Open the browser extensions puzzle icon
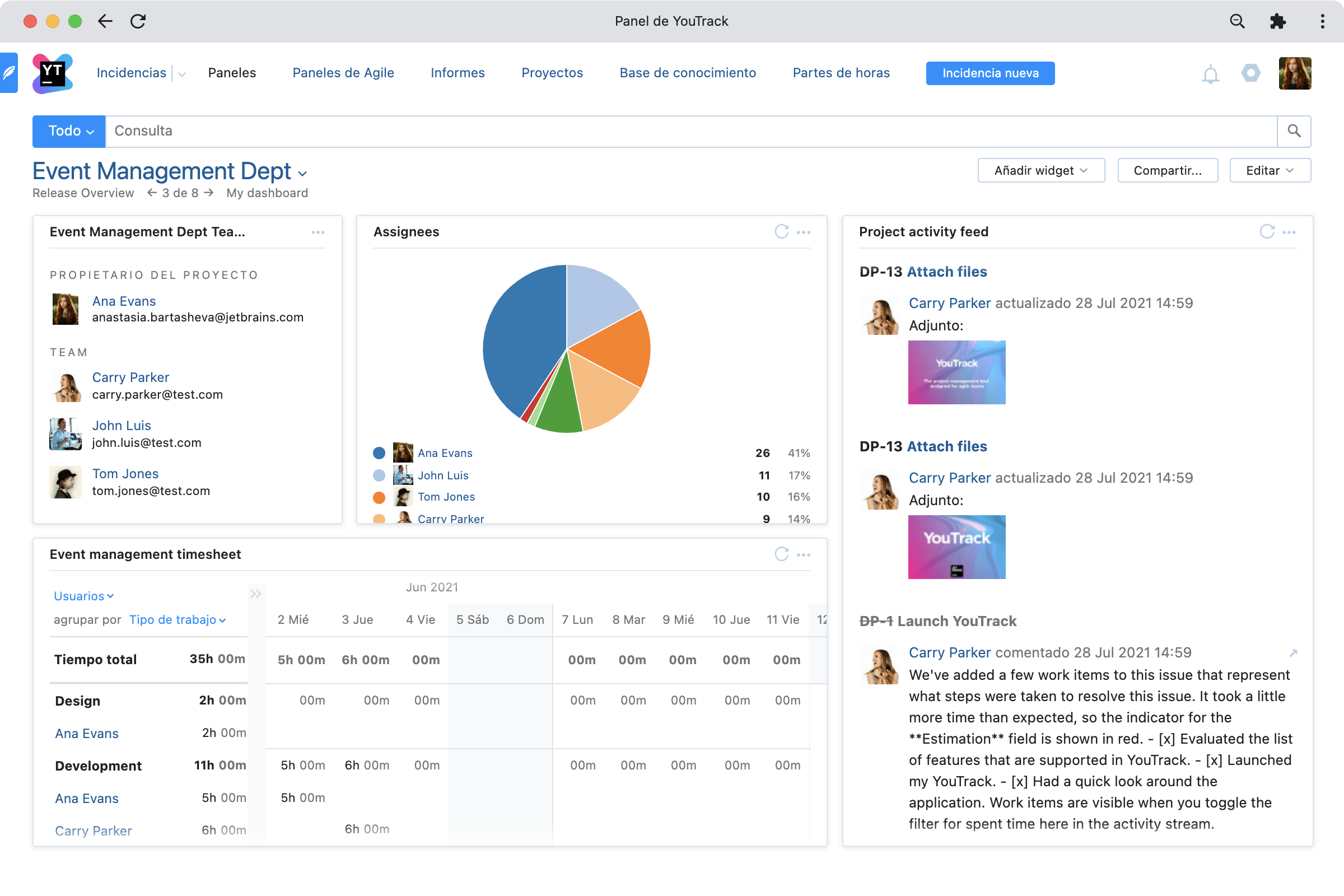Screen dimensions: 1344x896 [x=1278, y=21]
